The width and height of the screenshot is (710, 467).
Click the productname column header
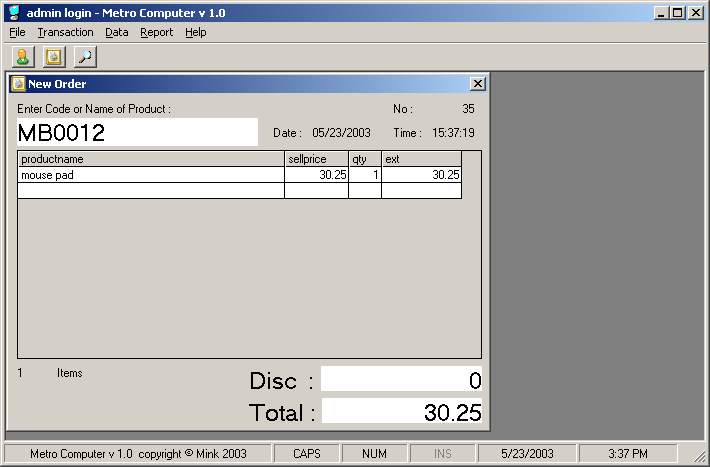150,159
